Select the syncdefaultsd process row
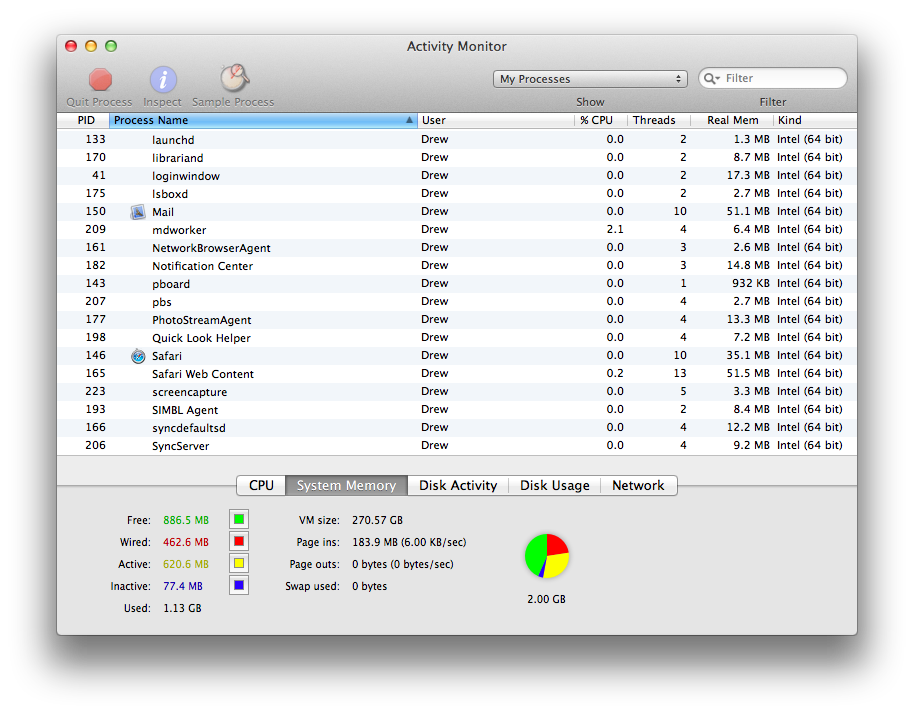Image resolution: width=914 pixels, height=714 pixels. (457, 428)
